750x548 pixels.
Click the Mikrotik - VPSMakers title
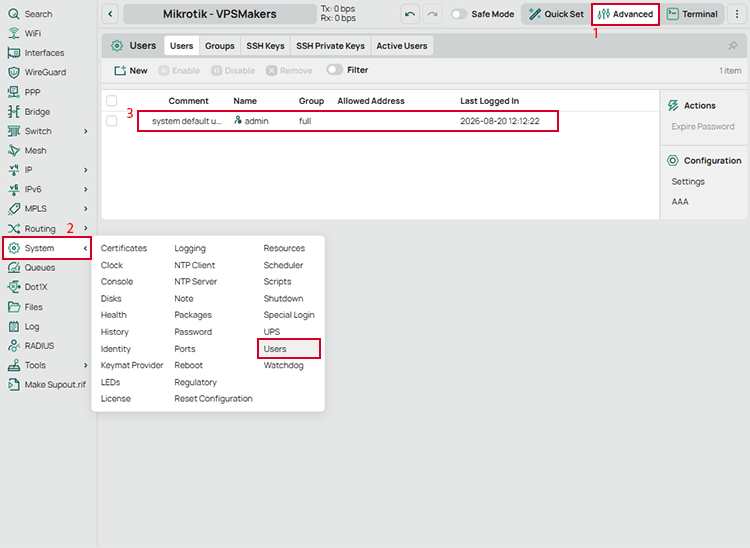tap(220, 14)
